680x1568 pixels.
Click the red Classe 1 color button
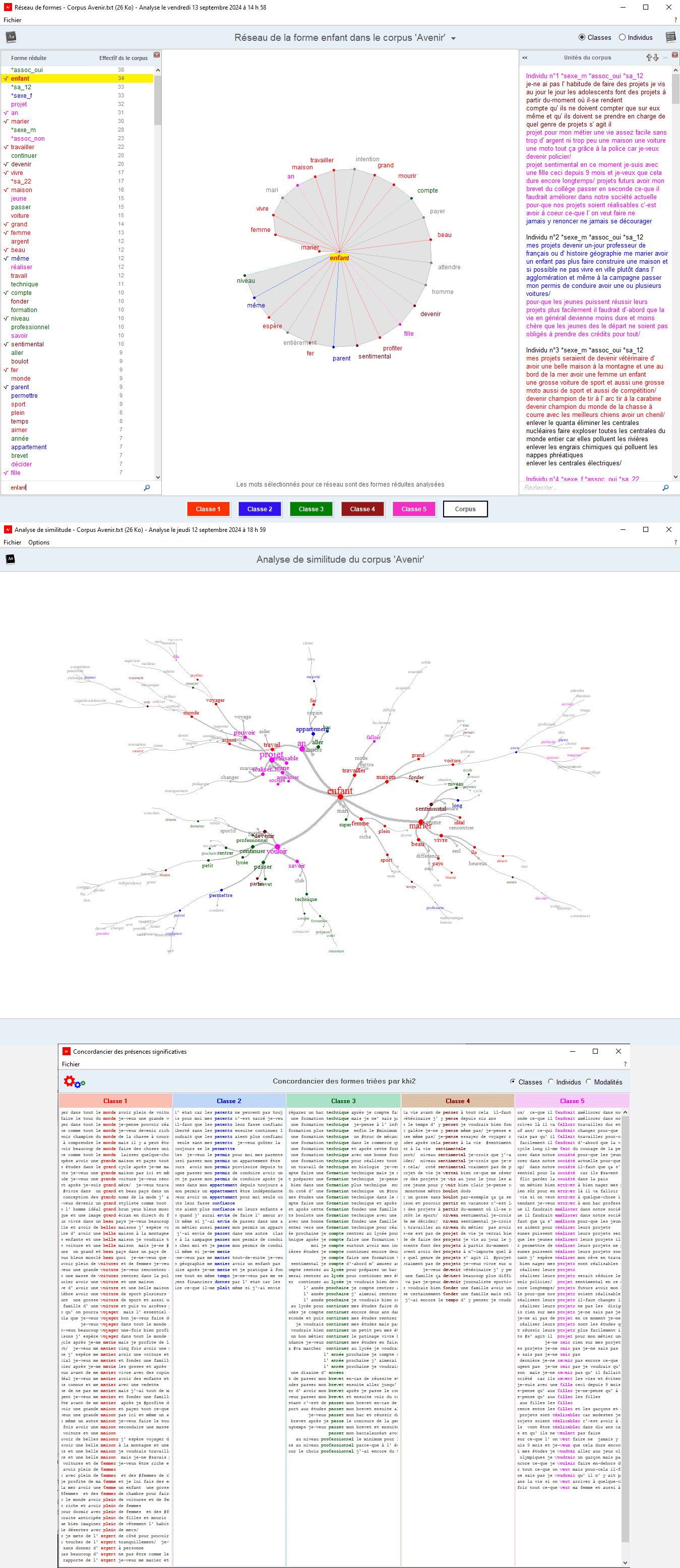click(x=208, y=509)
